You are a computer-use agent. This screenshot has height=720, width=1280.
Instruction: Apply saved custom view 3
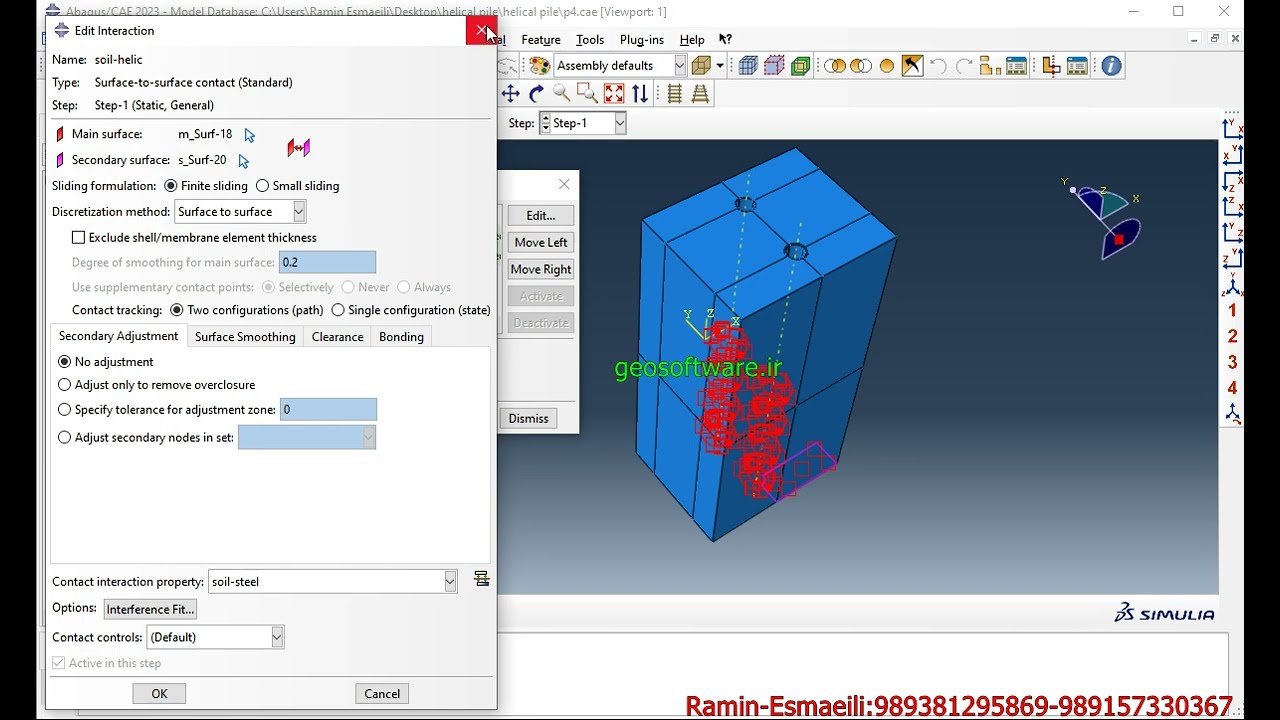point(1233,362)
